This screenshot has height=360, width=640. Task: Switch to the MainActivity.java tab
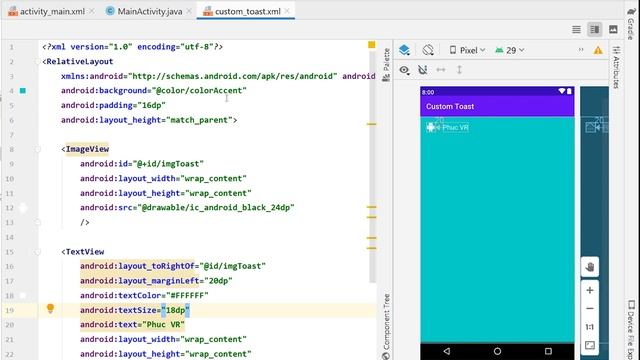[x=144, y=11]
